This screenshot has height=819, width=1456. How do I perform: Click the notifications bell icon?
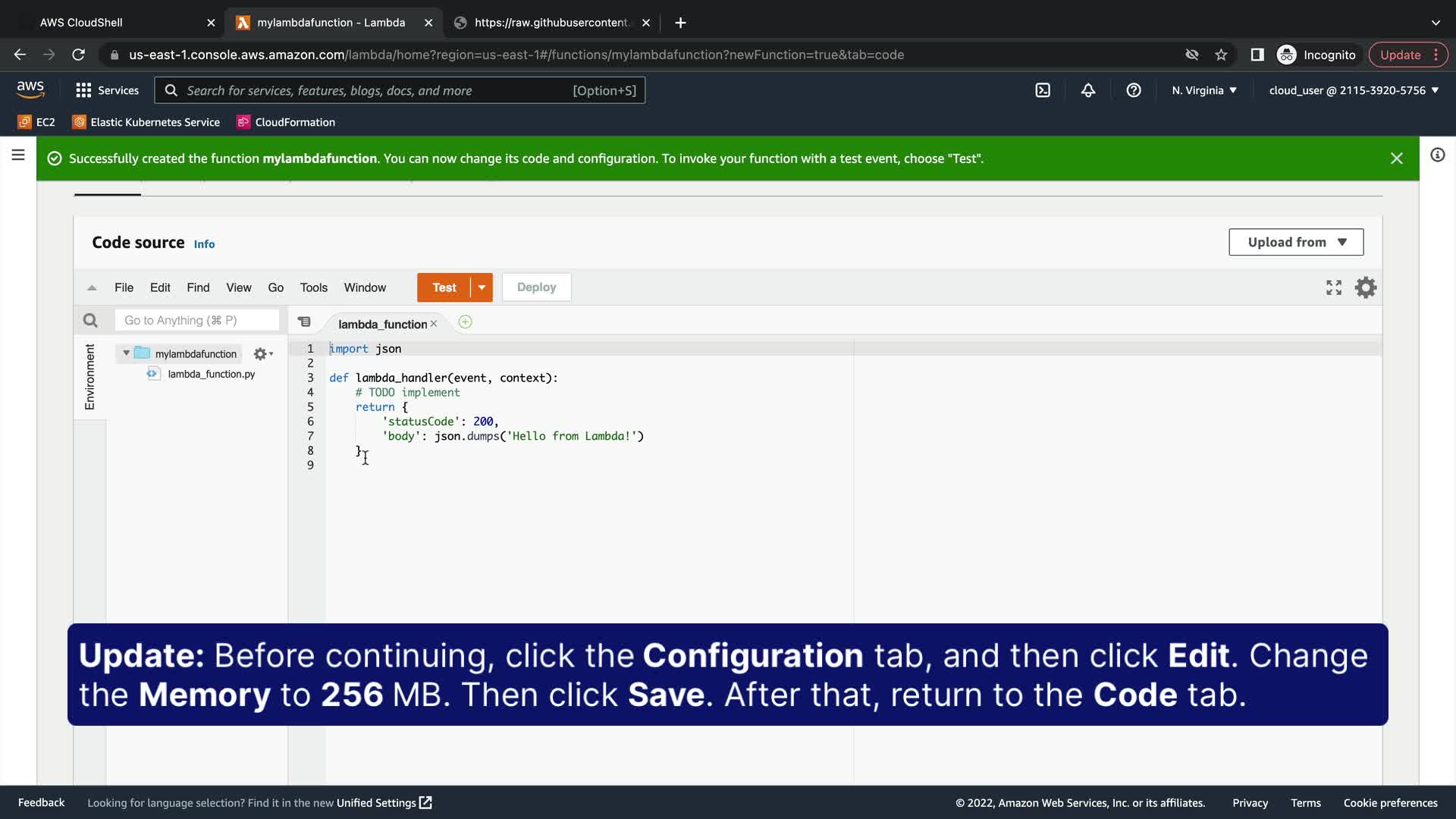tap(1088, 90)
